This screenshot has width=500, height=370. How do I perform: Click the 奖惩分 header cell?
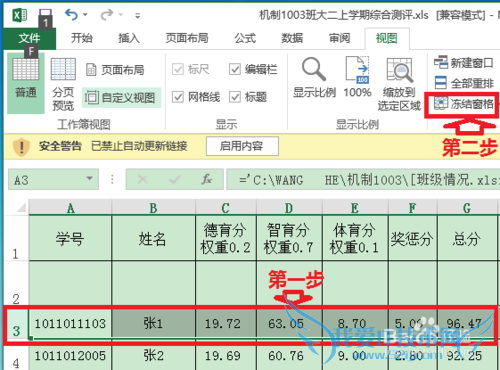coord(413,238)
